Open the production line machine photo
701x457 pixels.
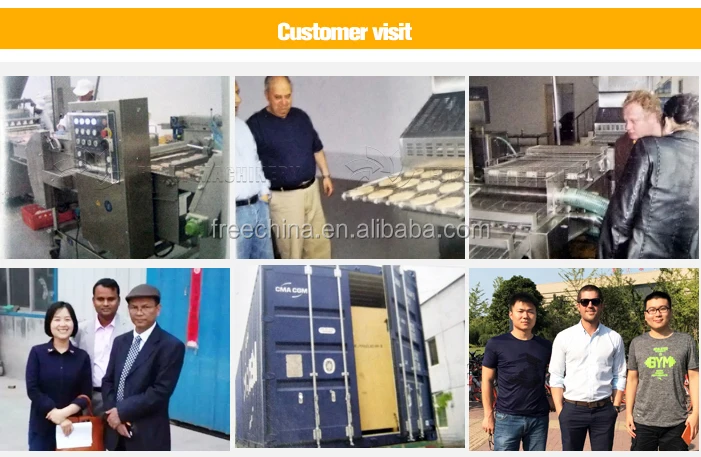(117, 167)
